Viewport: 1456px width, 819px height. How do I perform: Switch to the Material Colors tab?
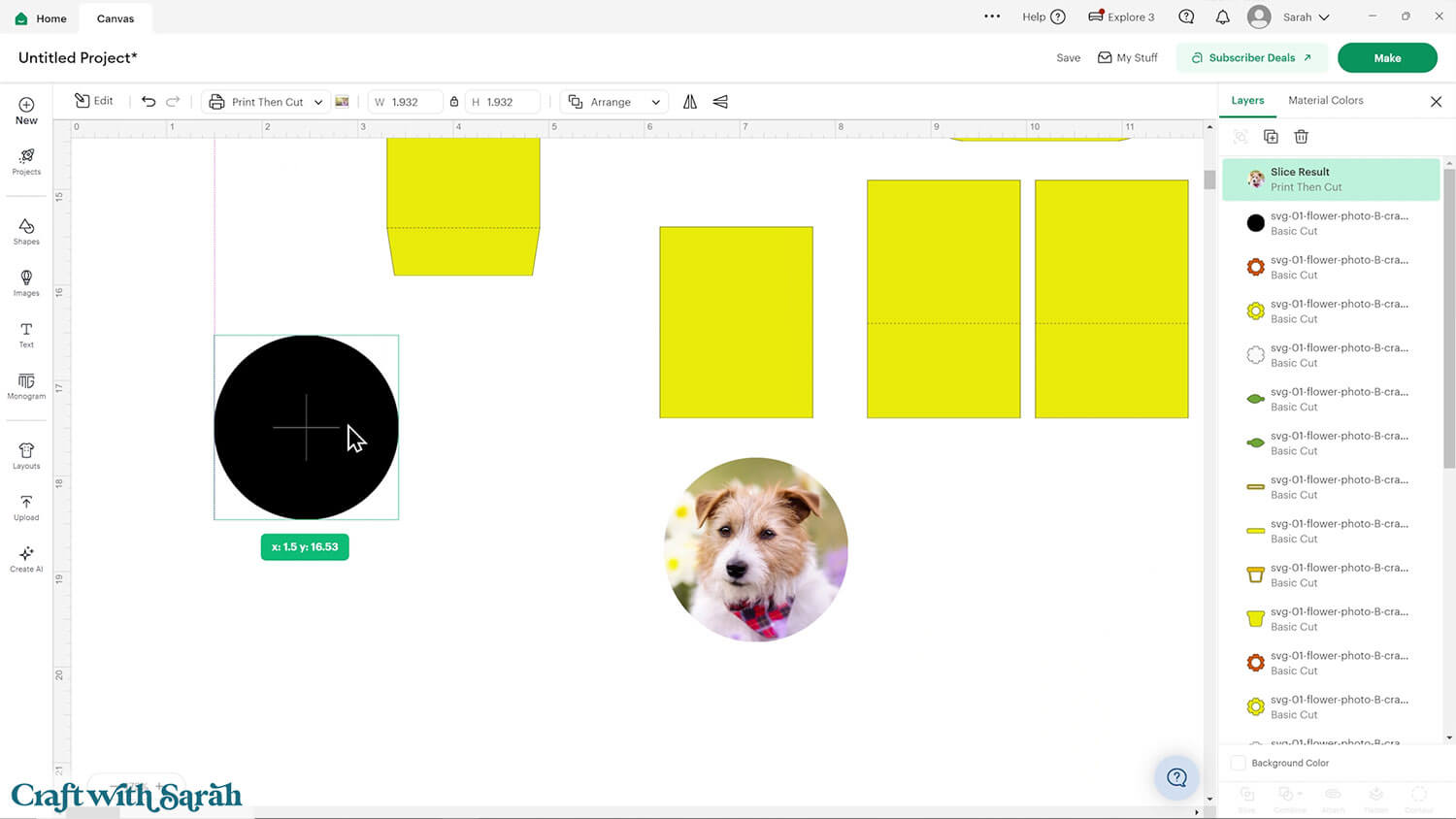point(1325,100)
